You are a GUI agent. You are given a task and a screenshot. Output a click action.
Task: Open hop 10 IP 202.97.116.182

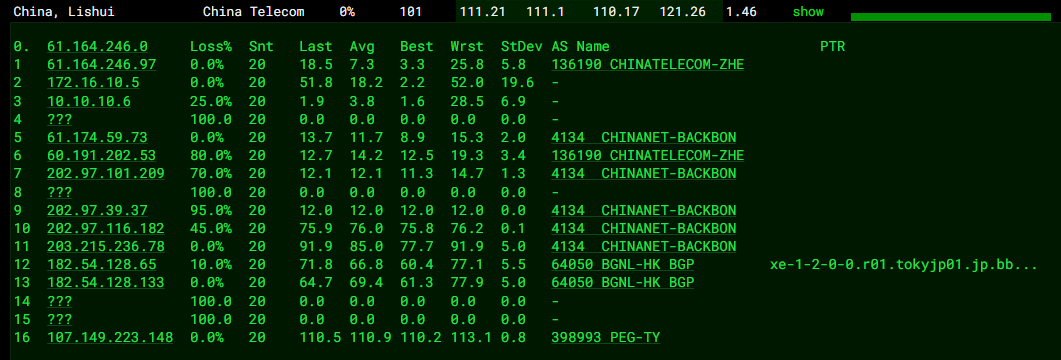pyautogui.click(x=106, y=228)
